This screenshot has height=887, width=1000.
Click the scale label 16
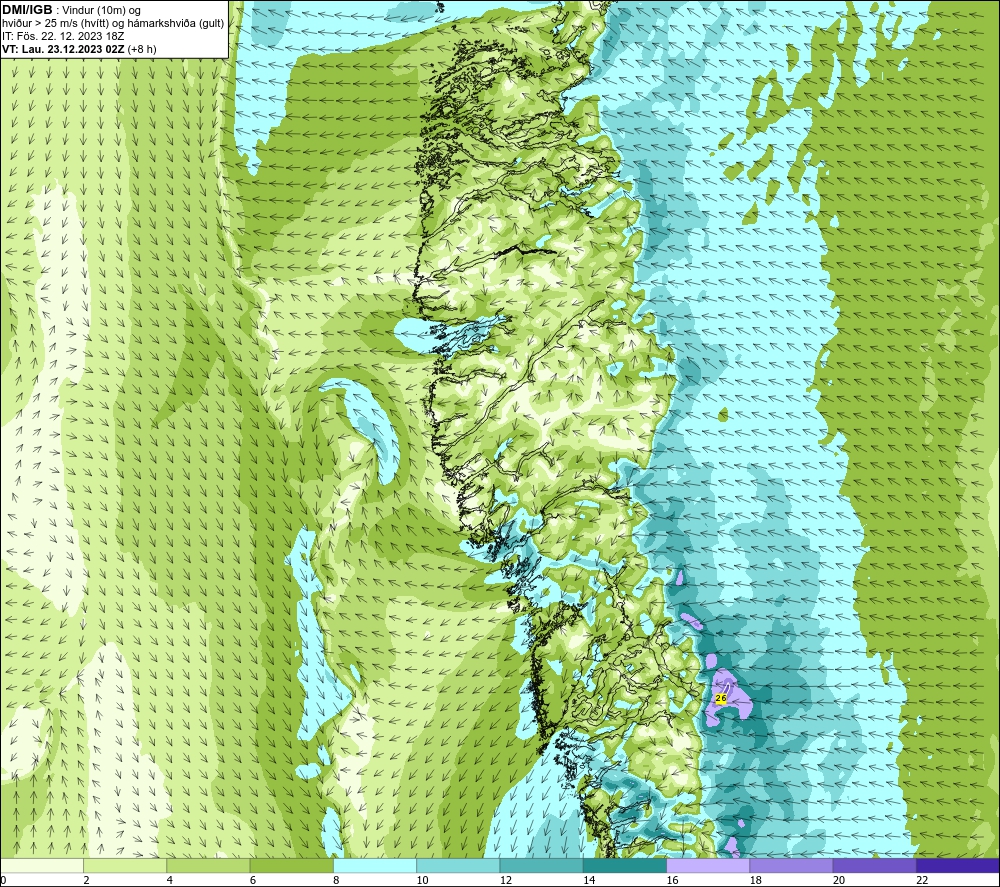point(672,880)
